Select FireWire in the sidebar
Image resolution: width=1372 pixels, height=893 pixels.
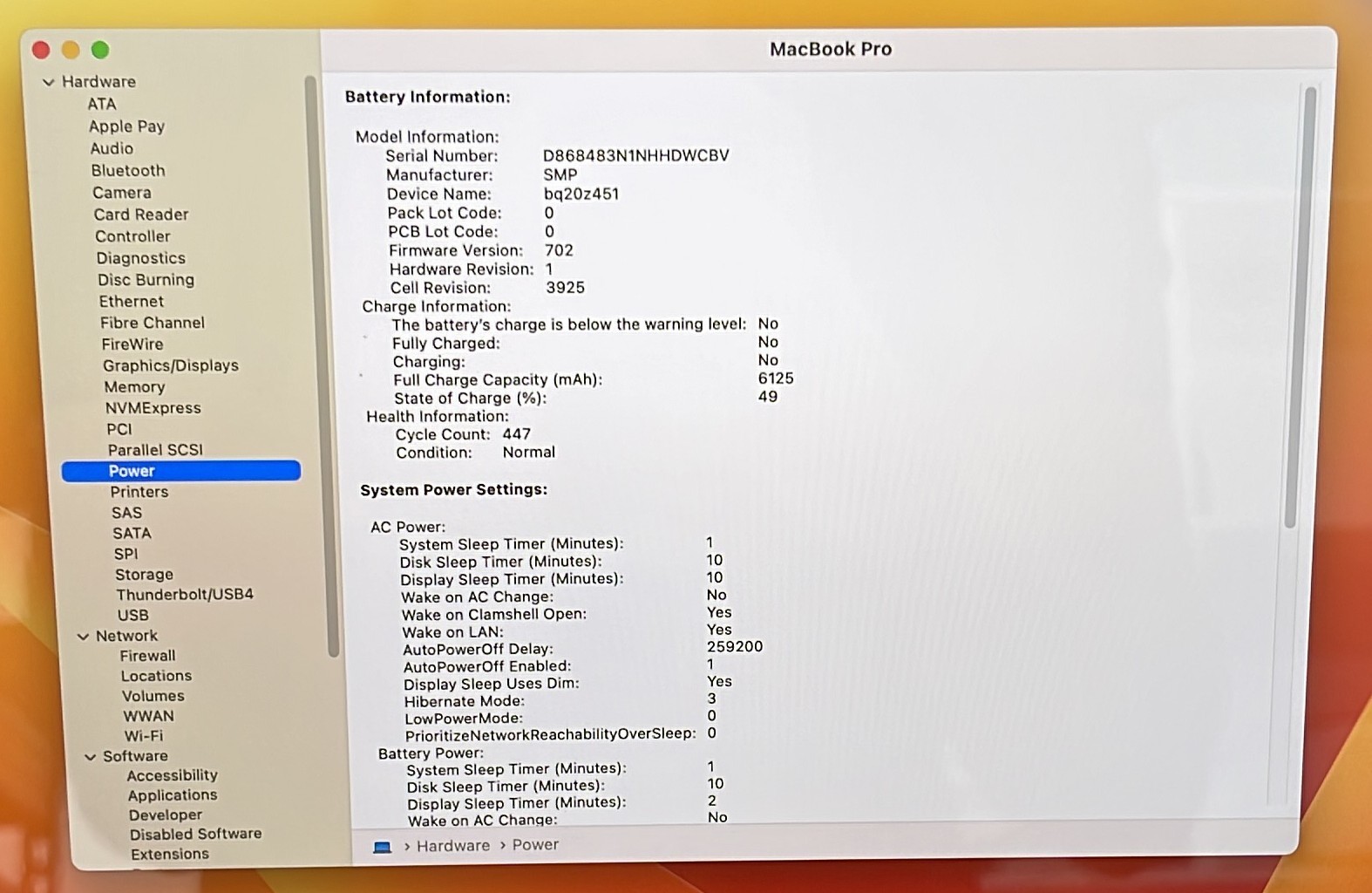point(132,344)
